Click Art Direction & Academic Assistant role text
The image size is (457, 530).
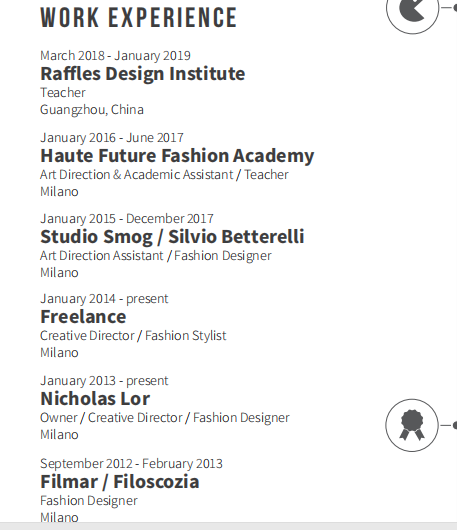click(x=137, y=175)
